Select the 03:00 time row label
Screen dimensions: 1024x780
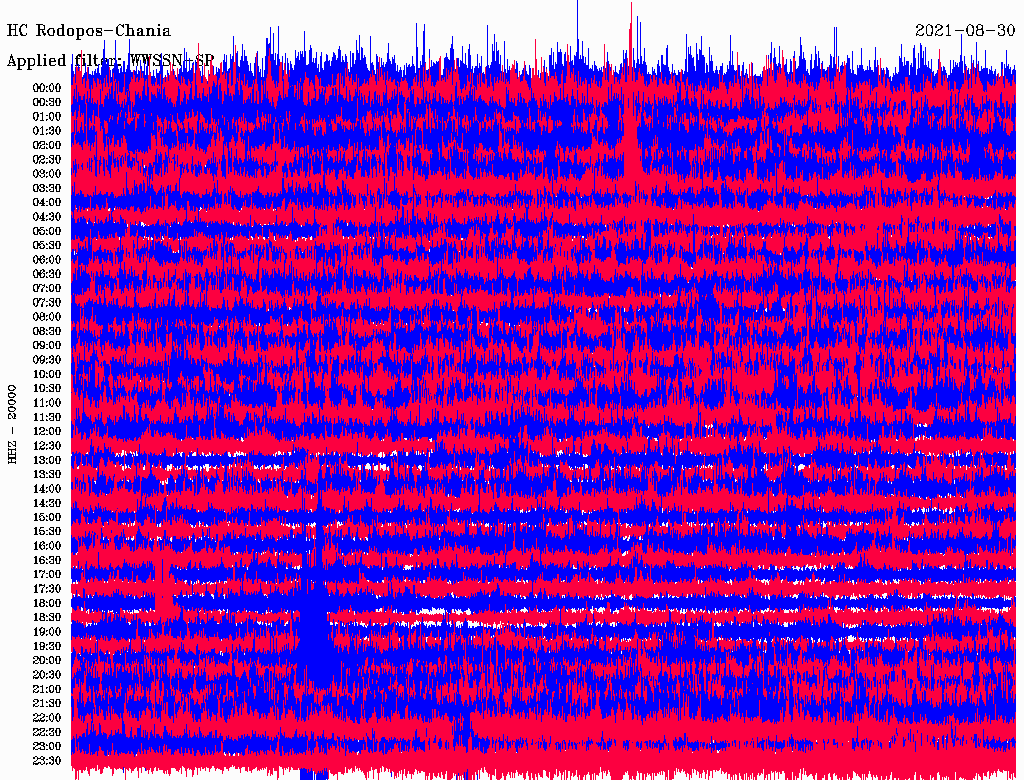click(x=47, y=174)
